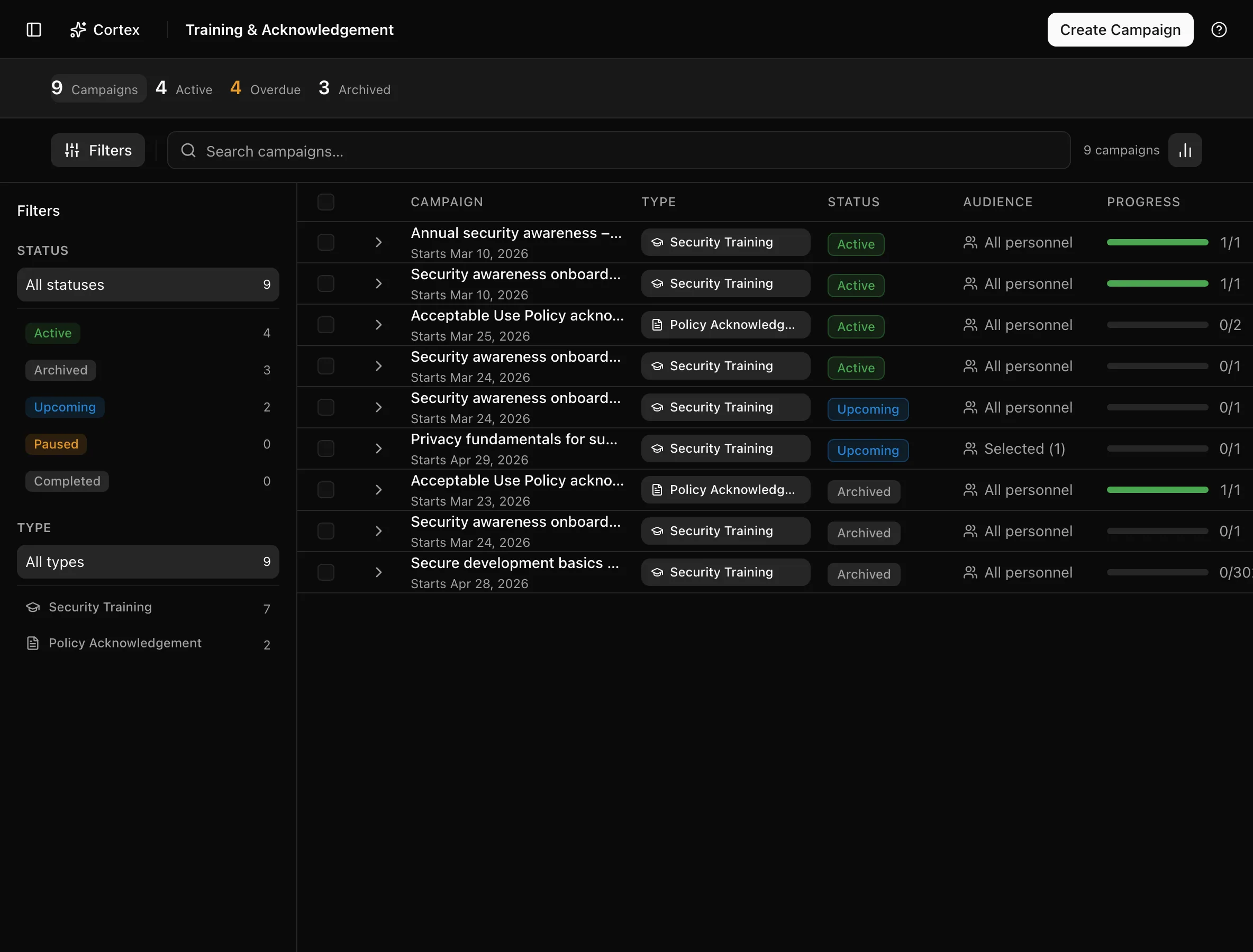
Task: Click graduation cap icon in Security Training filter
Action: pyautogui.click(x=33, y=607)
